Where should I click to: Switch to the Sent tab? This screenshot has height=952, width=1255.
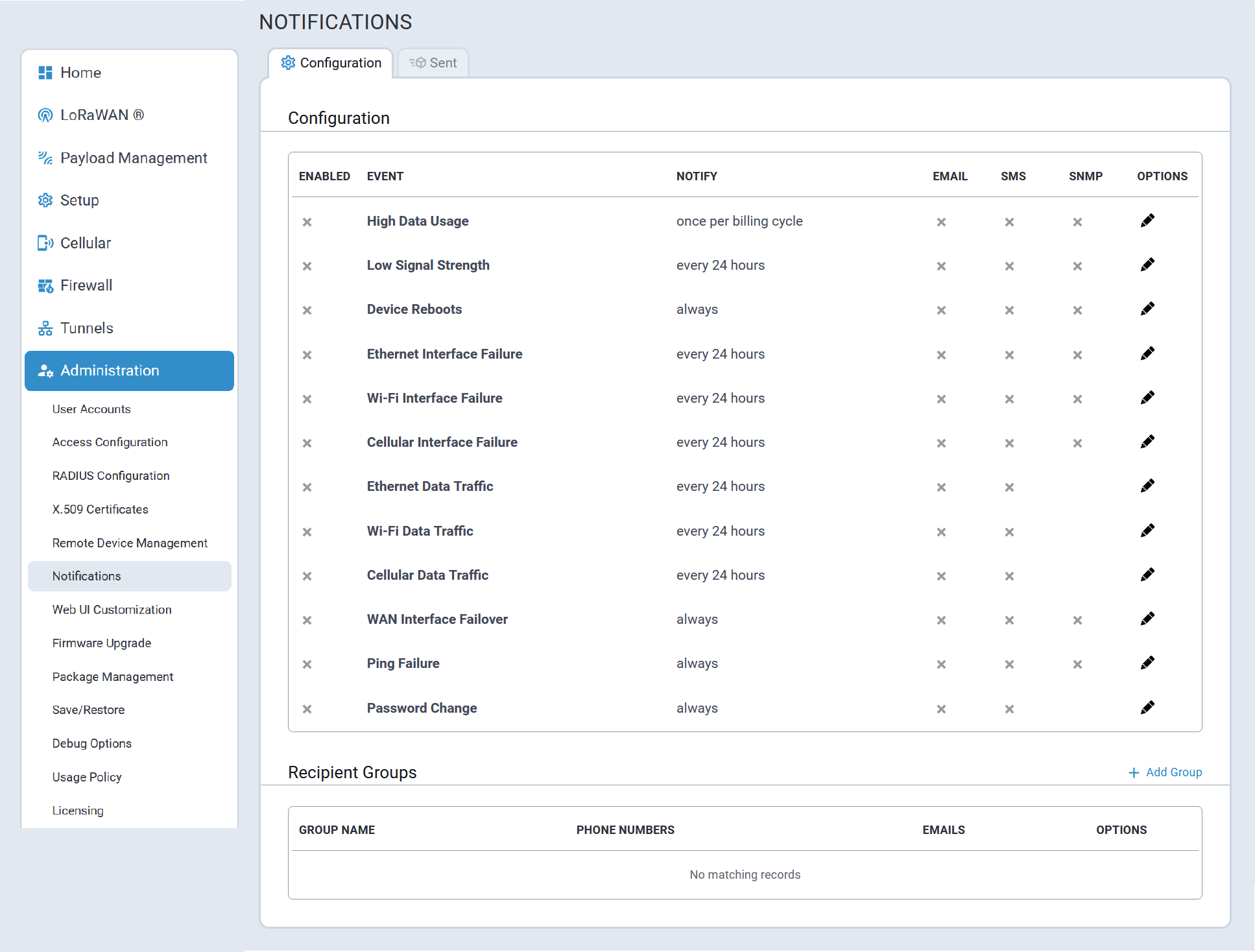[433, 63]
